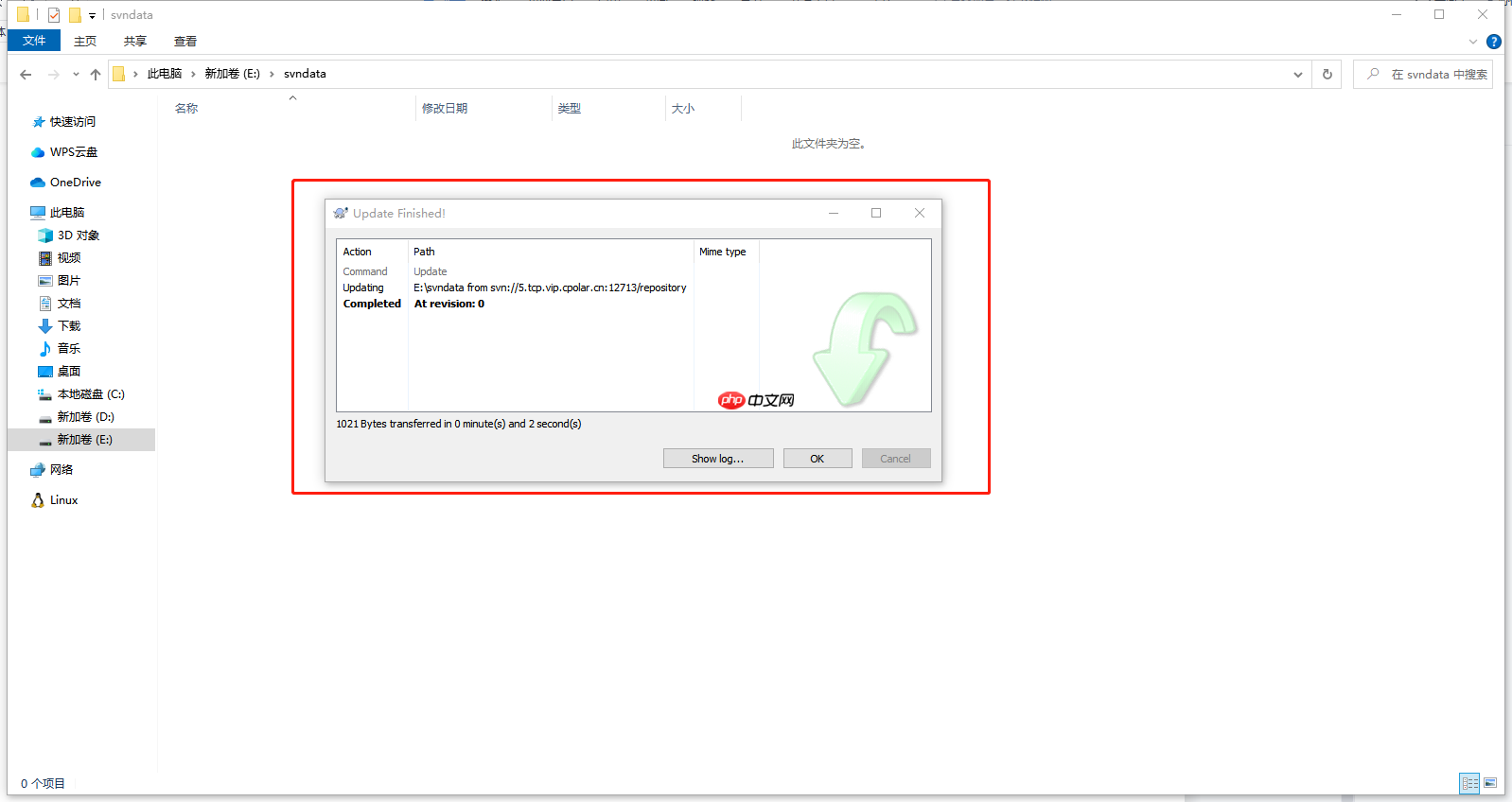The height and width of the screenshot is (802, 1512).
Task: Open the 文件 menu tab
Action: [x=34, y=41]
